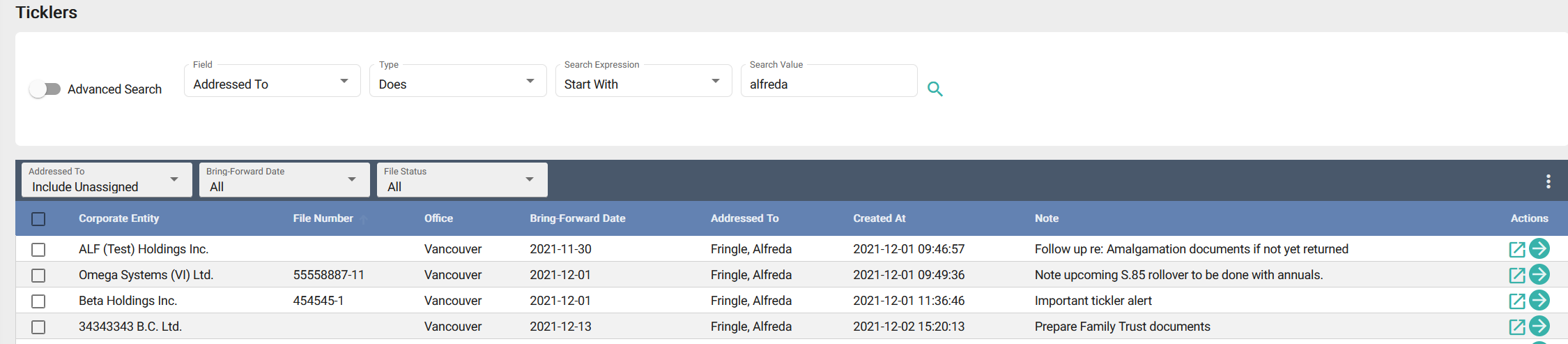Check the select-all header checkbox

(x=38, y=219)
